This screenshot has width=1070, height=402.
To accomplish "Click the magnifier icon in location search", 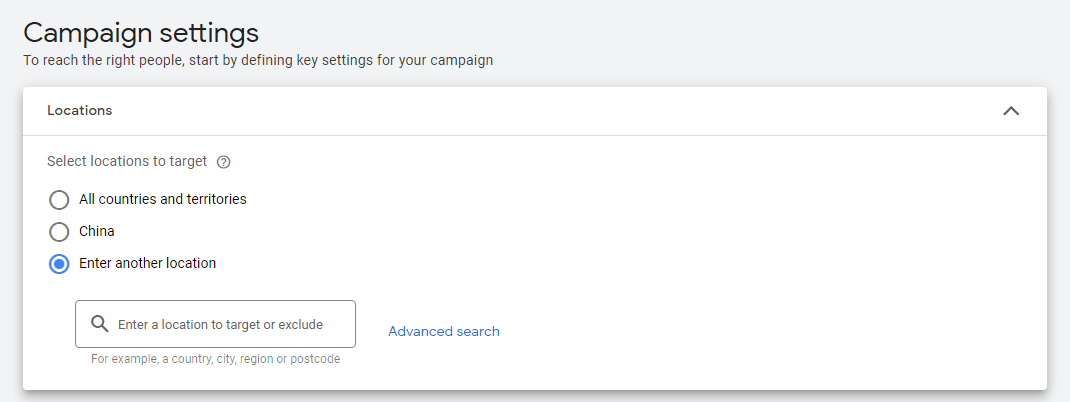I will (x=100, y=324).
